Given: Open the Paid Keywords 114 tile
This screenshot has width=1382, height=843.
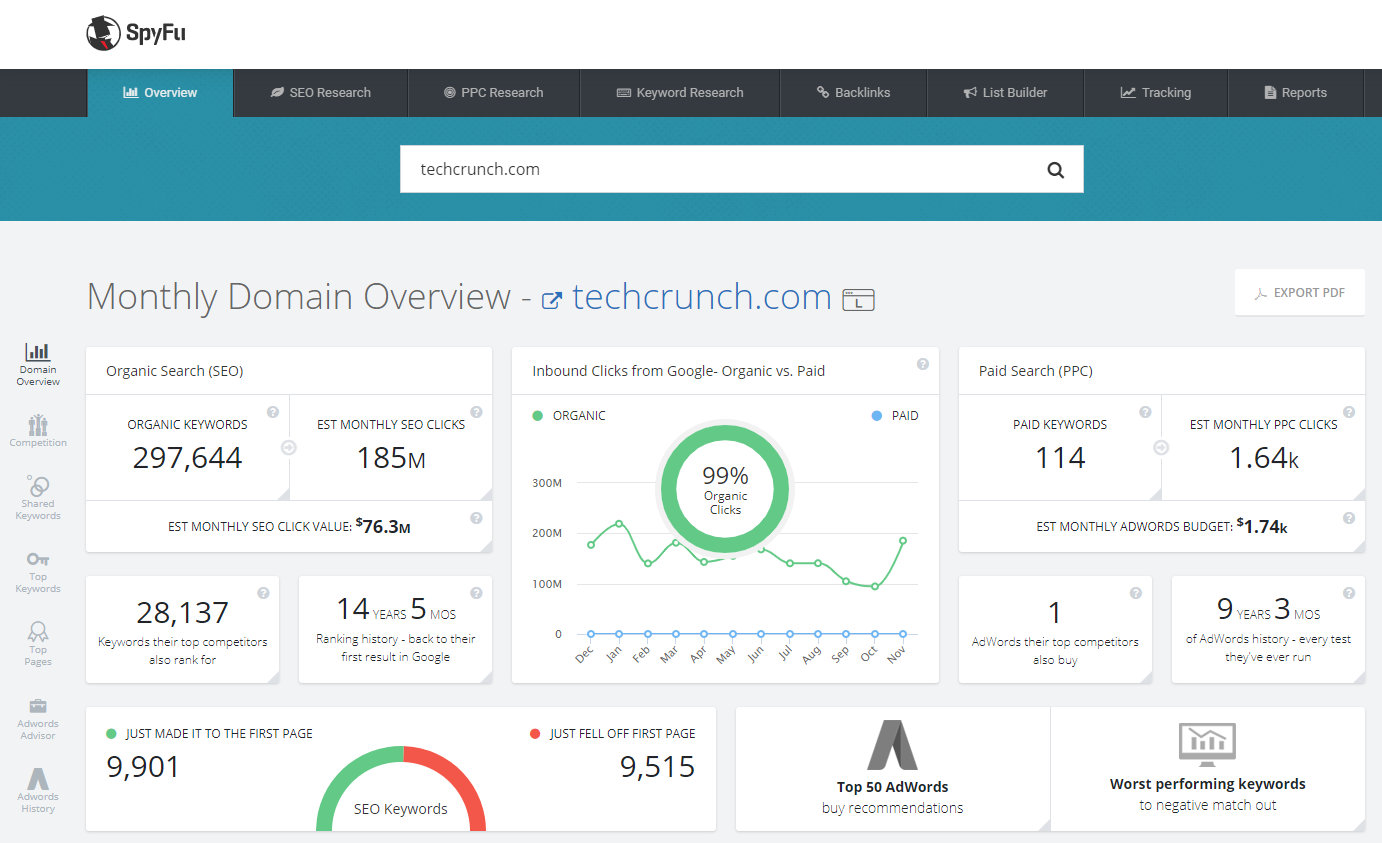Looking at the screenshot, I should click(1060, 447).
